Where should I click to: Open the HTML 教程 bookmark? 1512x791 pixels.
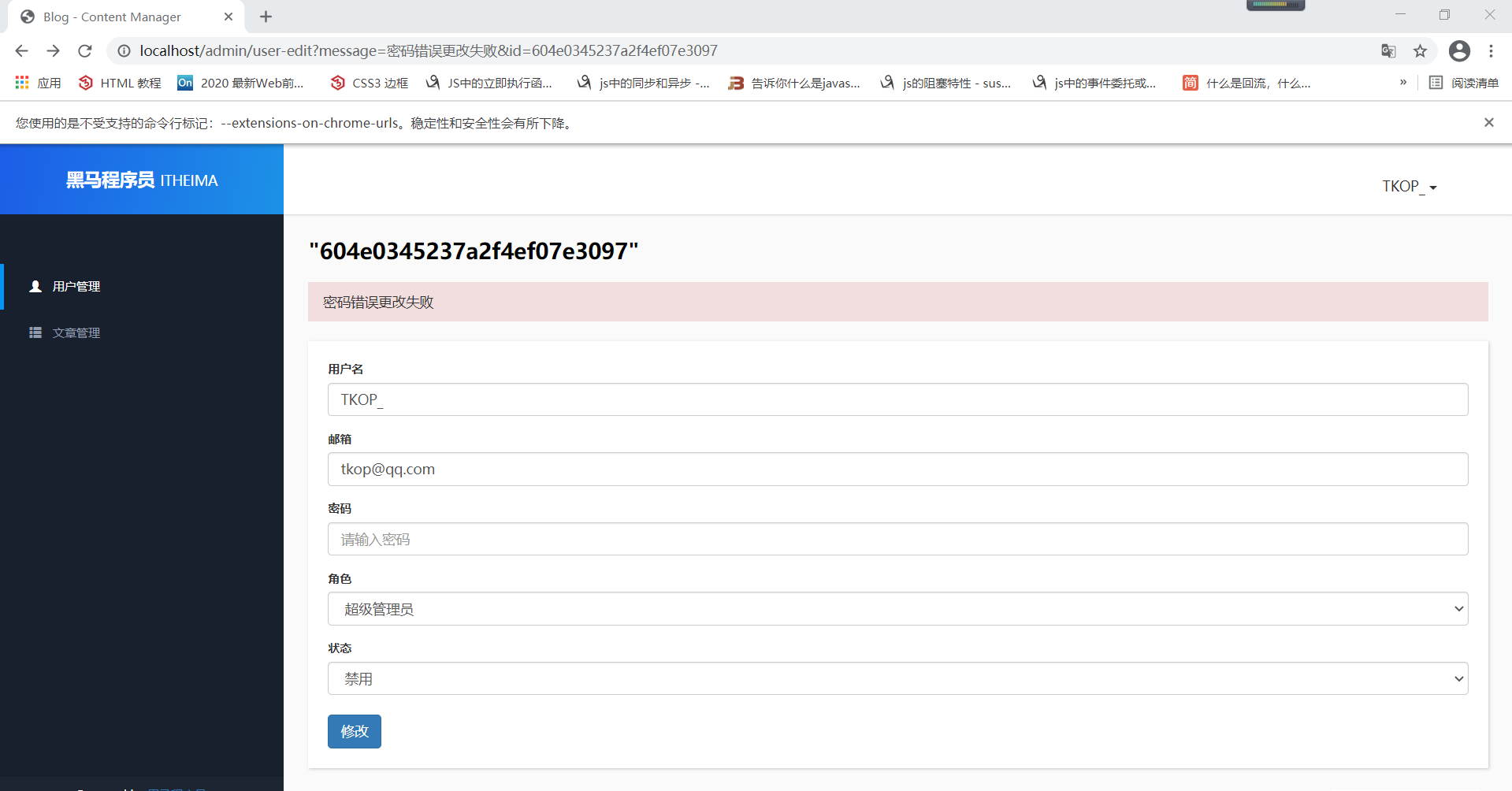120,83
